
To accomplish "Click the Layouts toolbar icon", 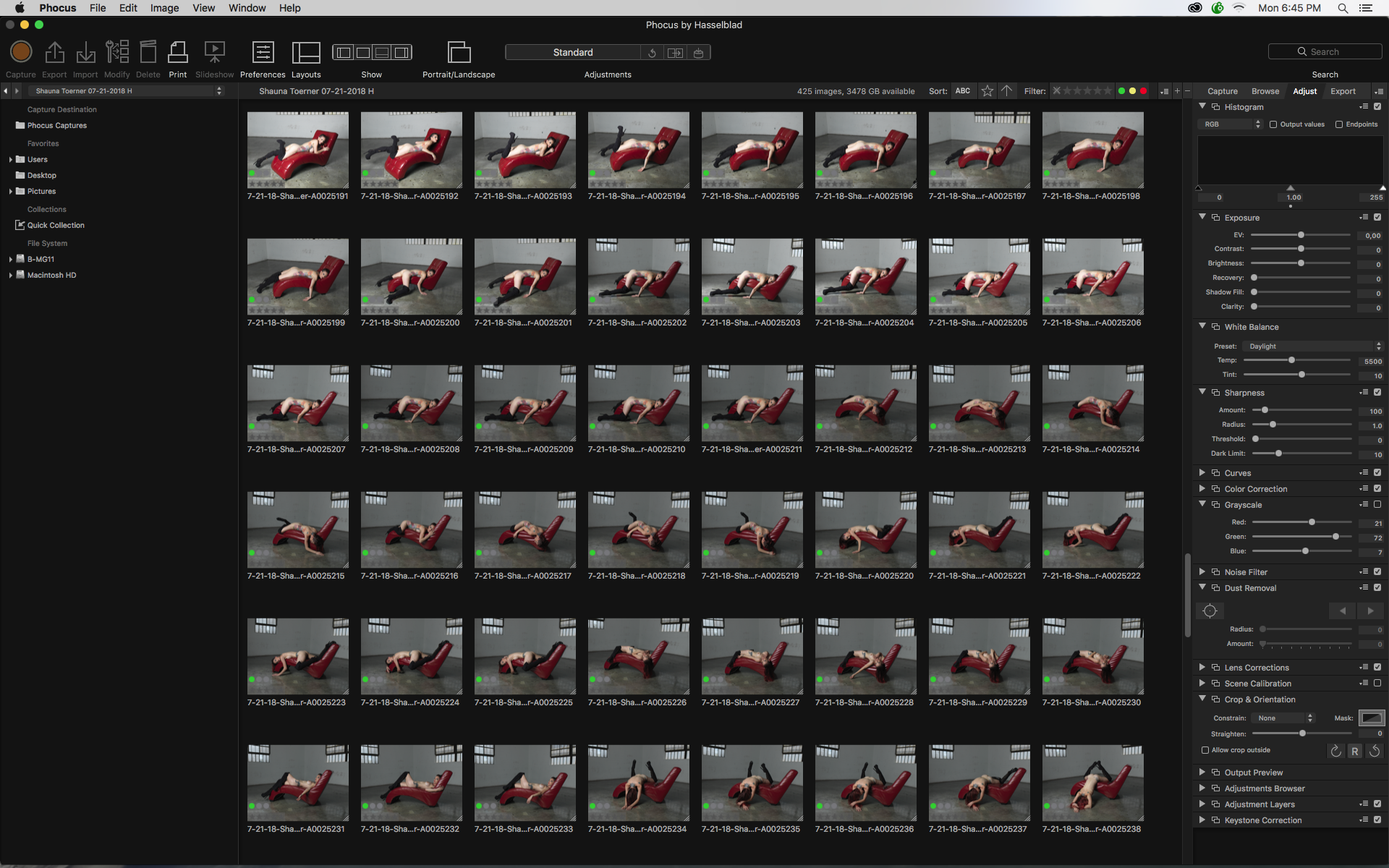I will [x=306, y=53].
